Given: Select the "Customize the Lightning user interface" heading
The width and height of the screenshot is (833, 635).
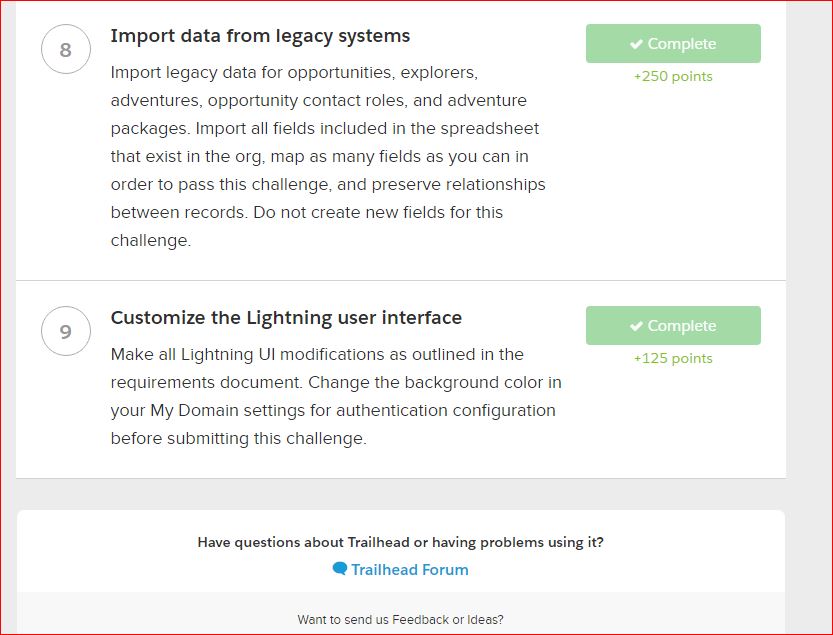Looking at the screenshot, I should coord(286,318).
